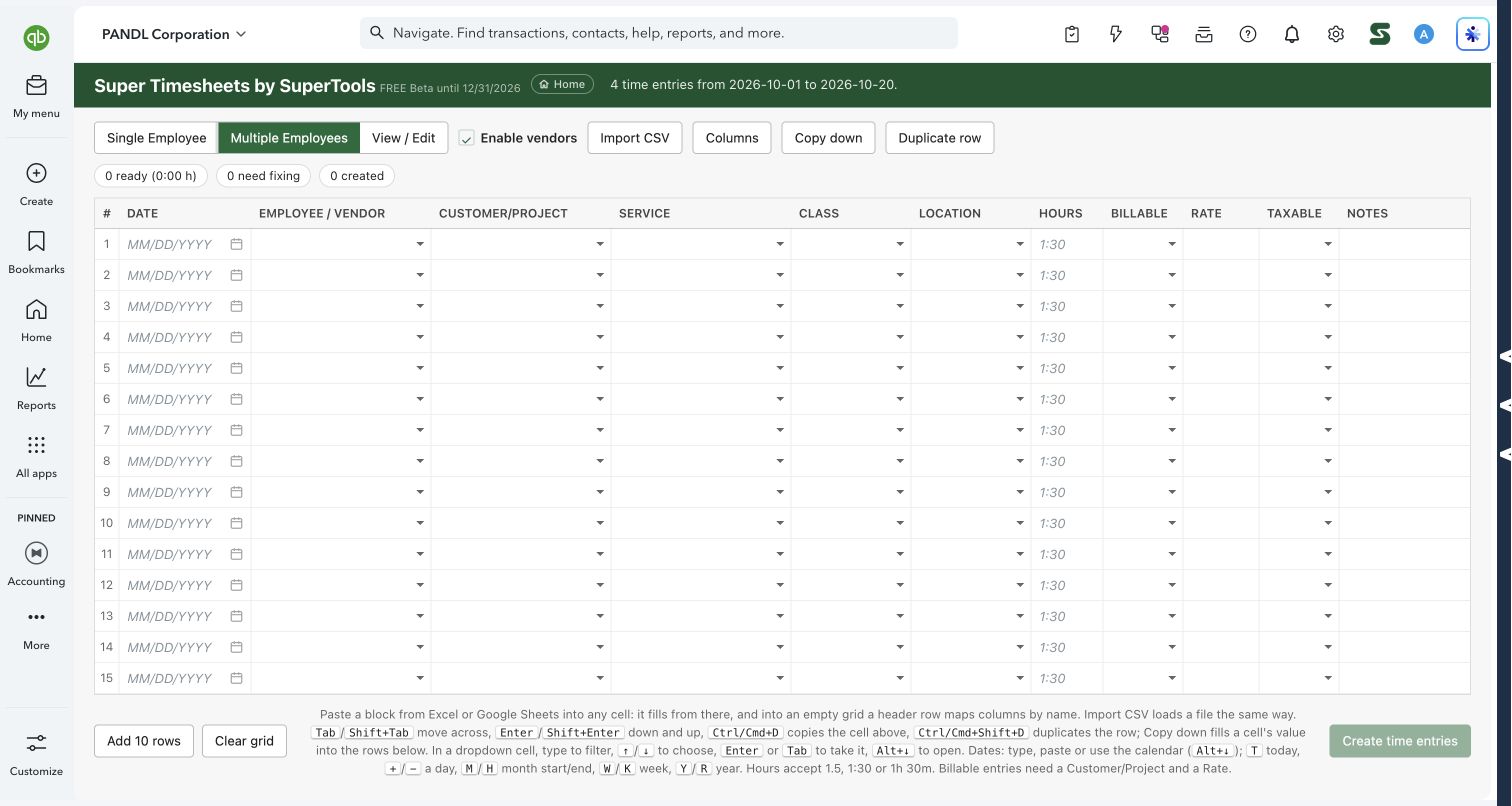Click Create time entries button
1512x806 pixels.
(x=1400, y=741)
